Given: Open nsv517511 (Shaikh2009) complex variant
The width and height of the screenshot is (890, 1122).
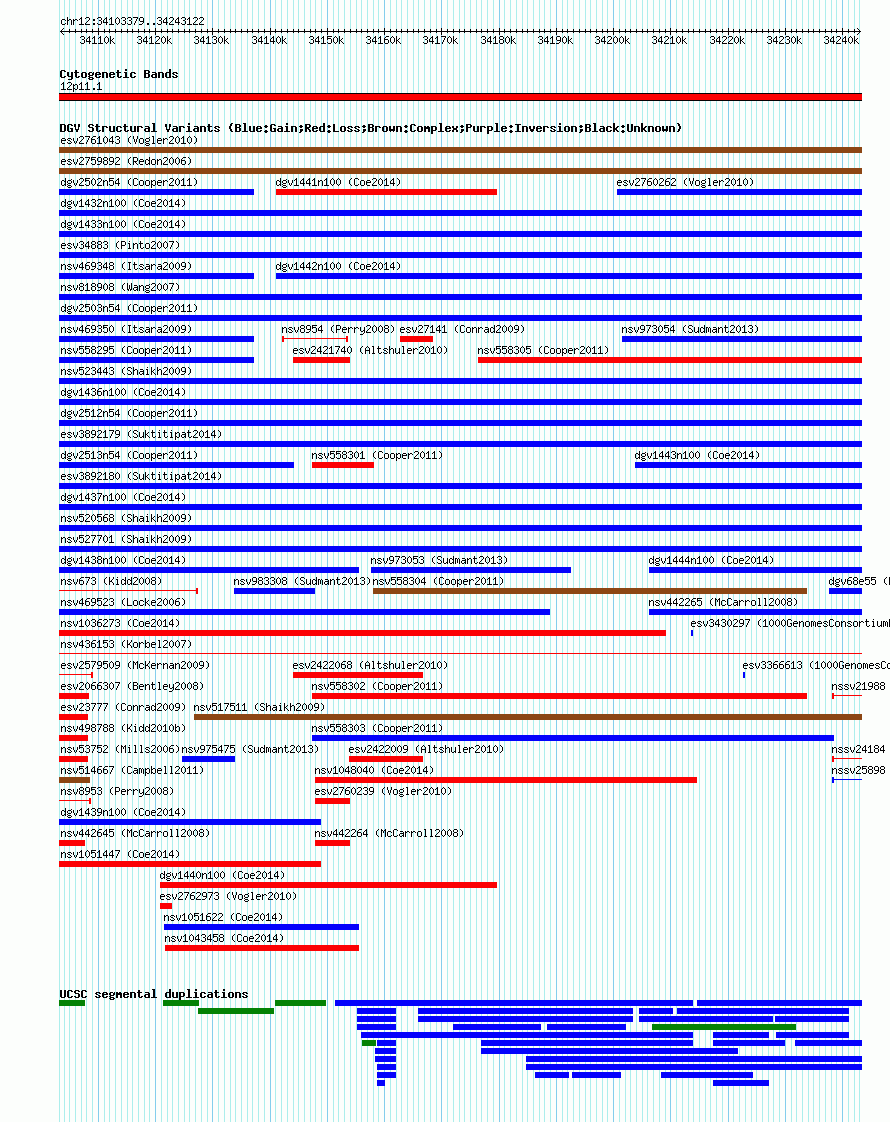Looking at the screenshot, I should pos(528,717).
